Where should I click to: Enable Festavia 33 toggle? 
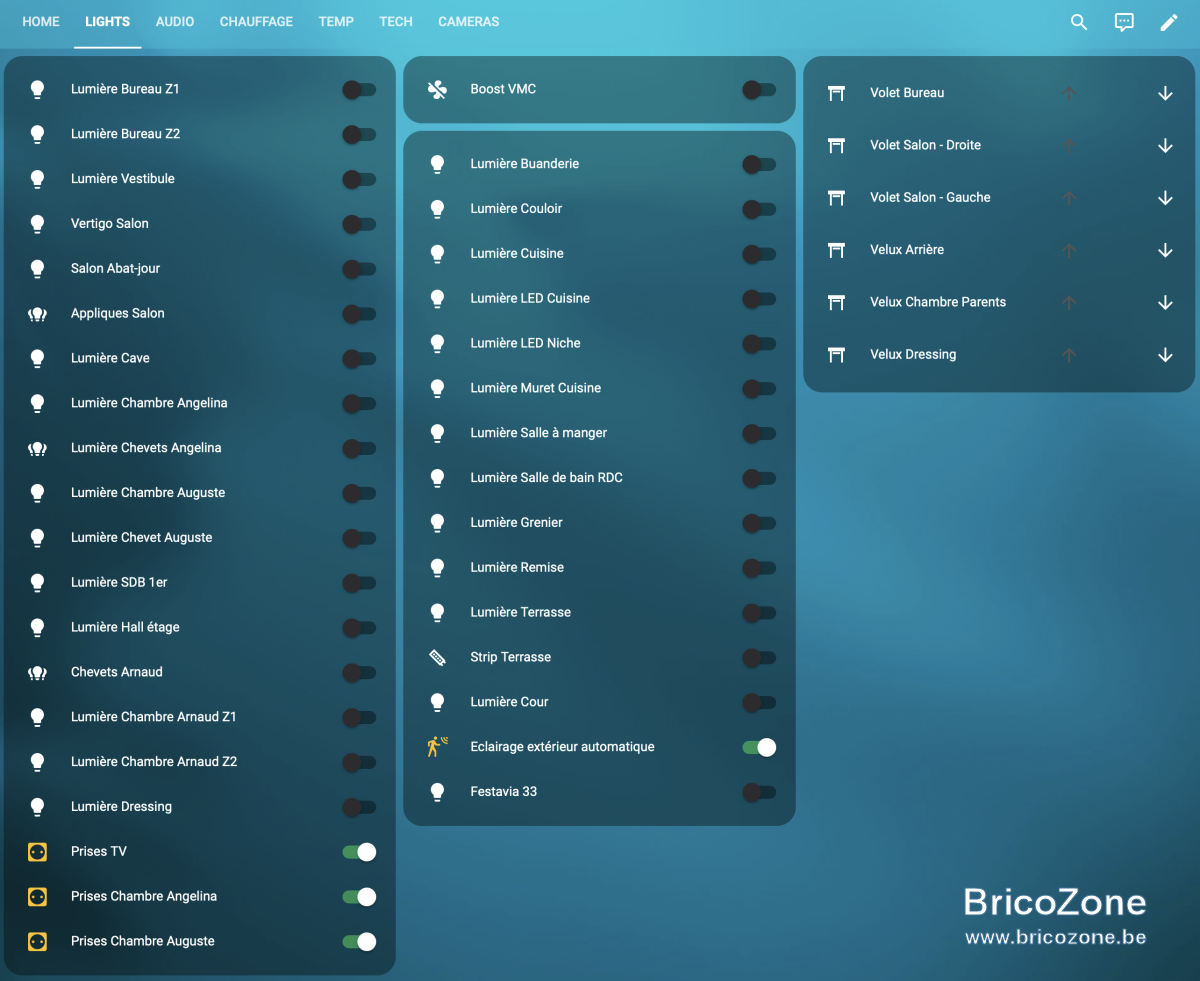(x=759, y=792)
